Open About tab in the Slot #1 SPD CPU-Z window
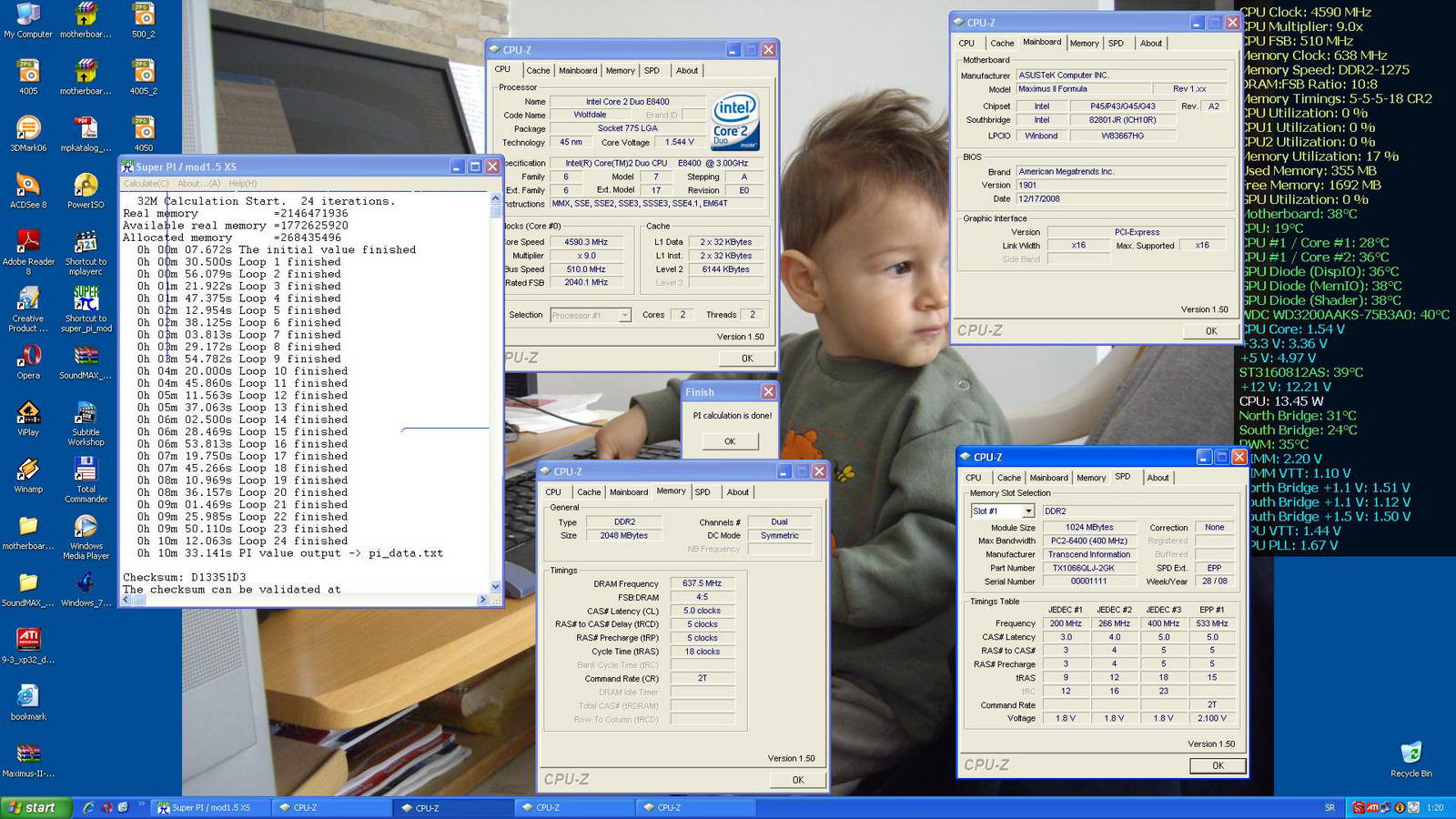 click(x=1158, y=478)
